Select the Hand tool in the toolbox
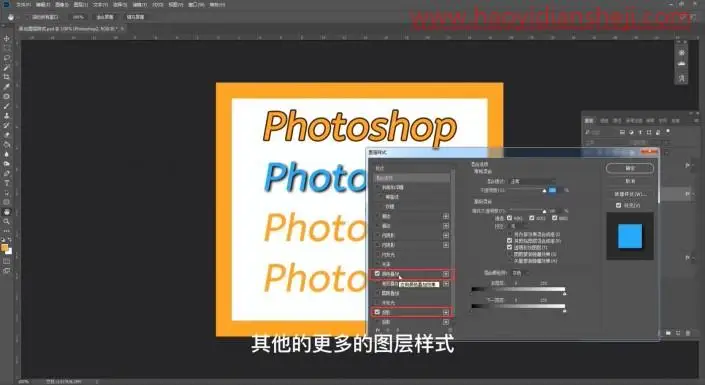This screenshot has width=705, height=385. [x=6, y=212]
